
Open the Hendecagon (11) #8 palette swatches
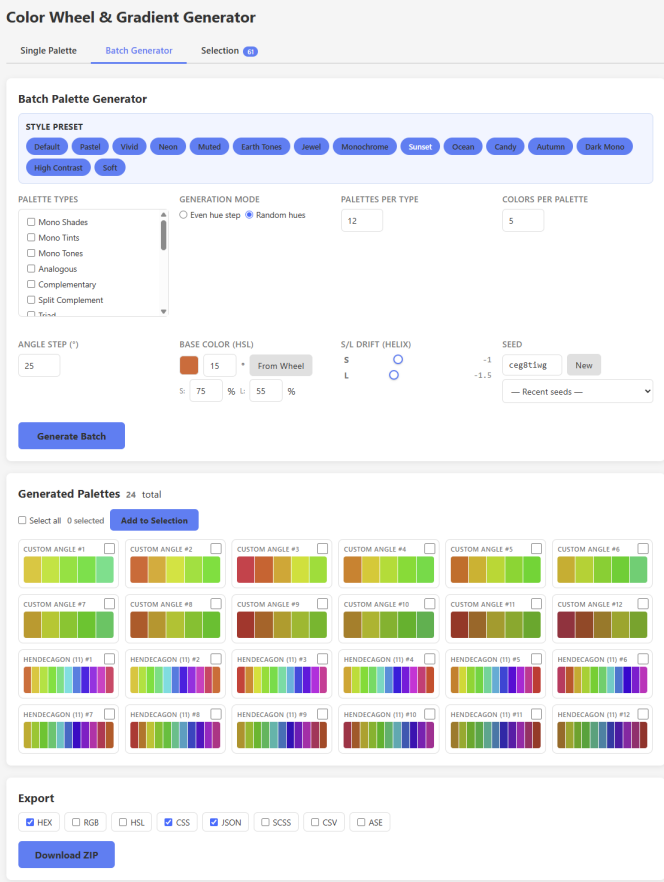point(175,735)
